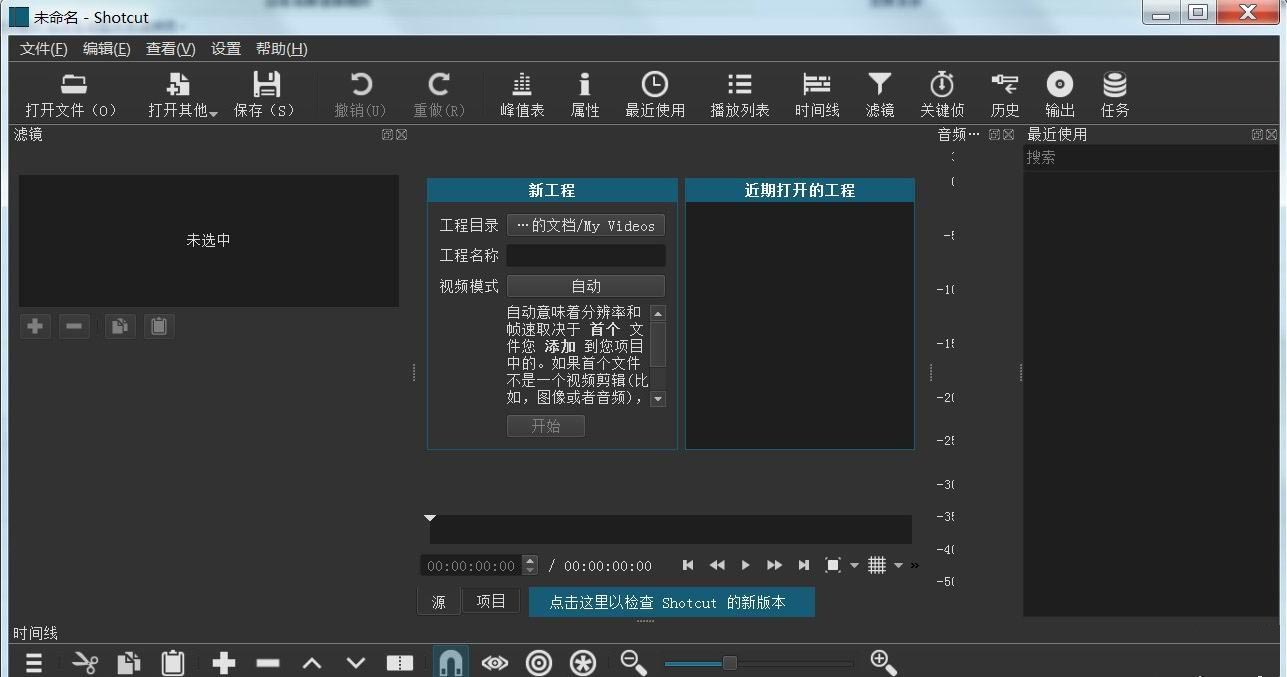Open the 视频模式 自动 selector
The image size is (1287, 677).
click(585, 286)
